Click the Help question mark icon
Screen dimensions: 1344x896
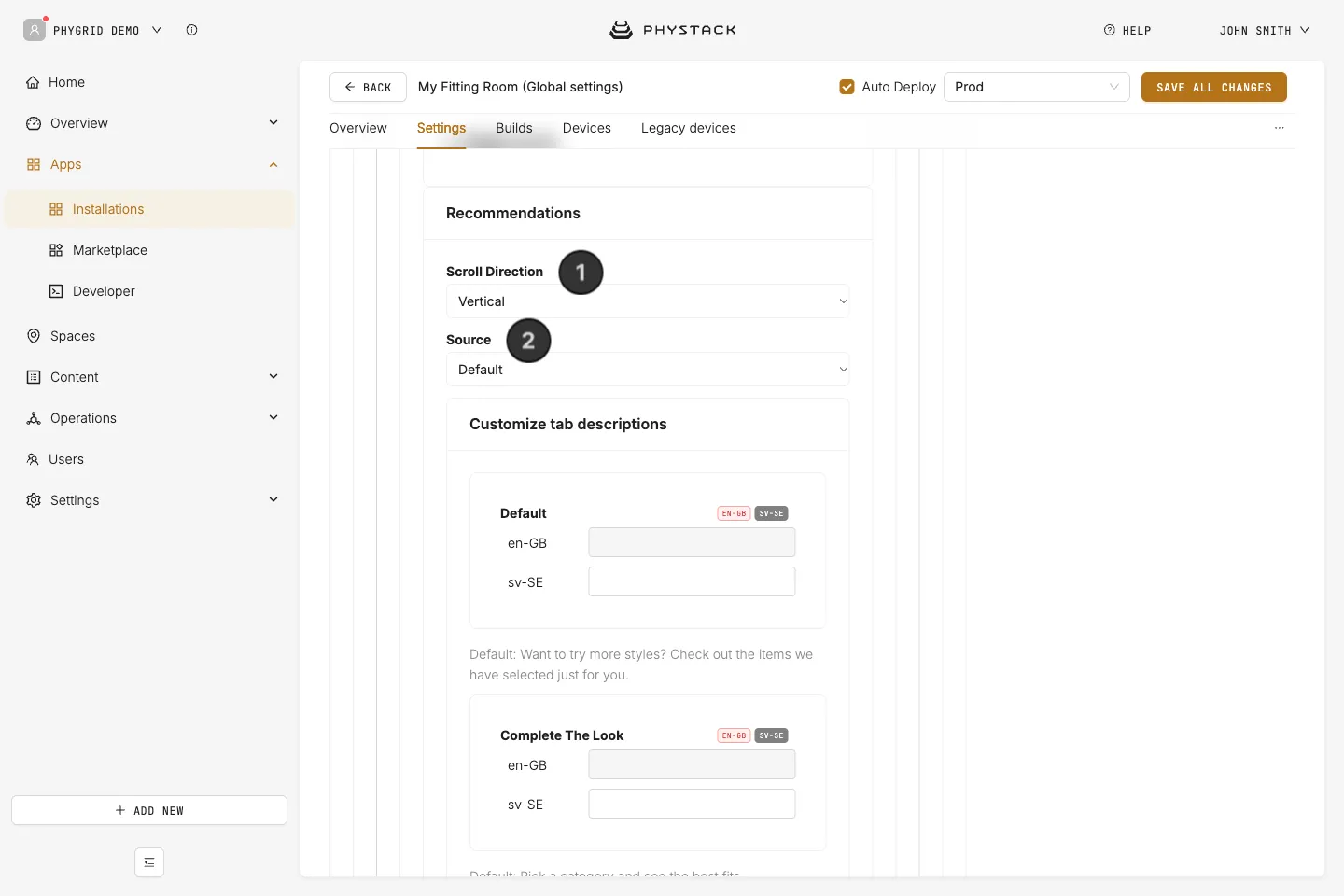[1110, 30]
